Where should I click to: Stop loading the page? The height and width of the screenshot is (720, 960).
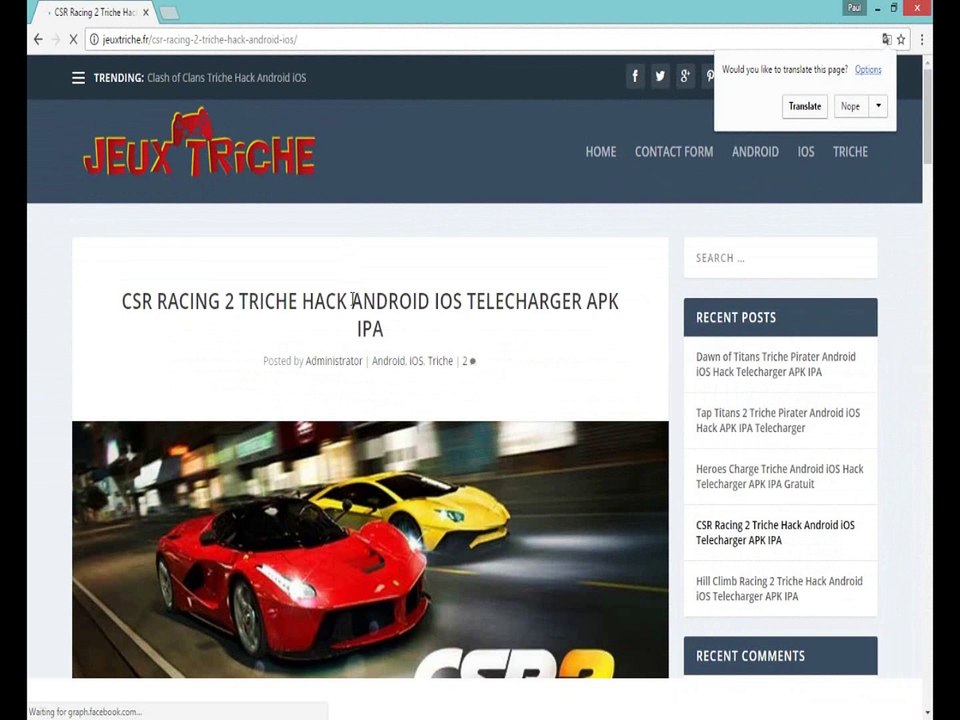pyautogui.click(x=73, y=39)
